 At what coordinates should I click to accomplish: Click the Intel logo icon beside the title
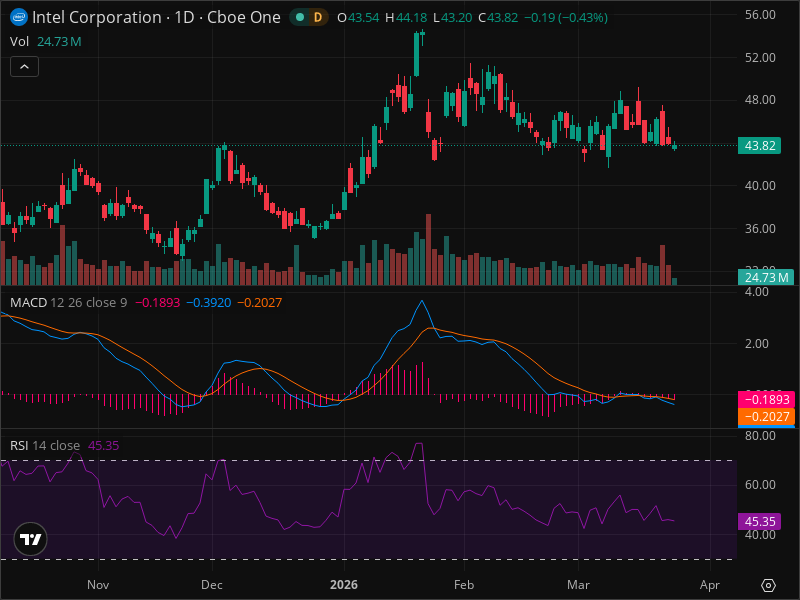click(19, 17)
